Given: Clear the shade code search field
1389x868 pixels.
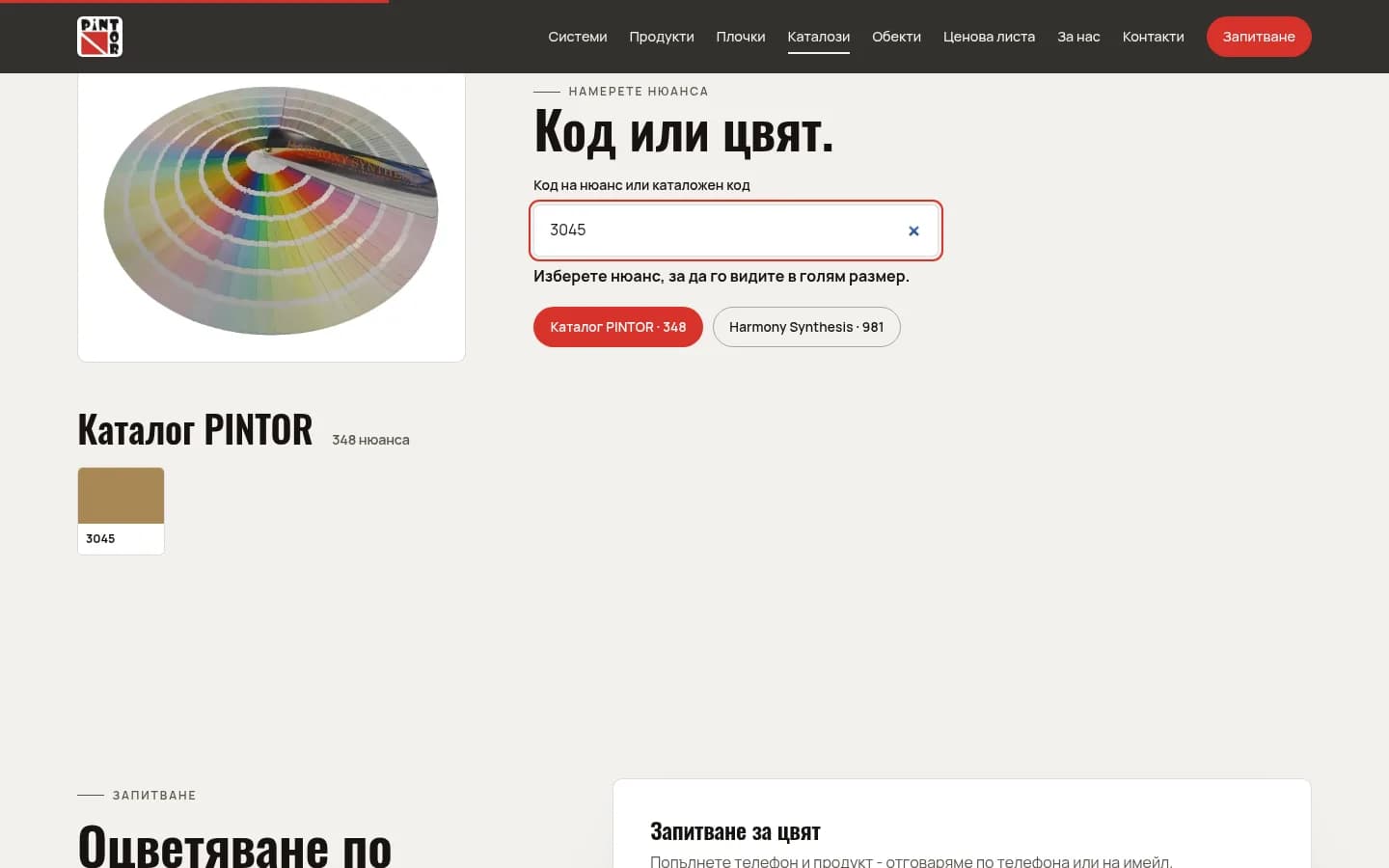Looking at the screenshot, I should 913,231.
